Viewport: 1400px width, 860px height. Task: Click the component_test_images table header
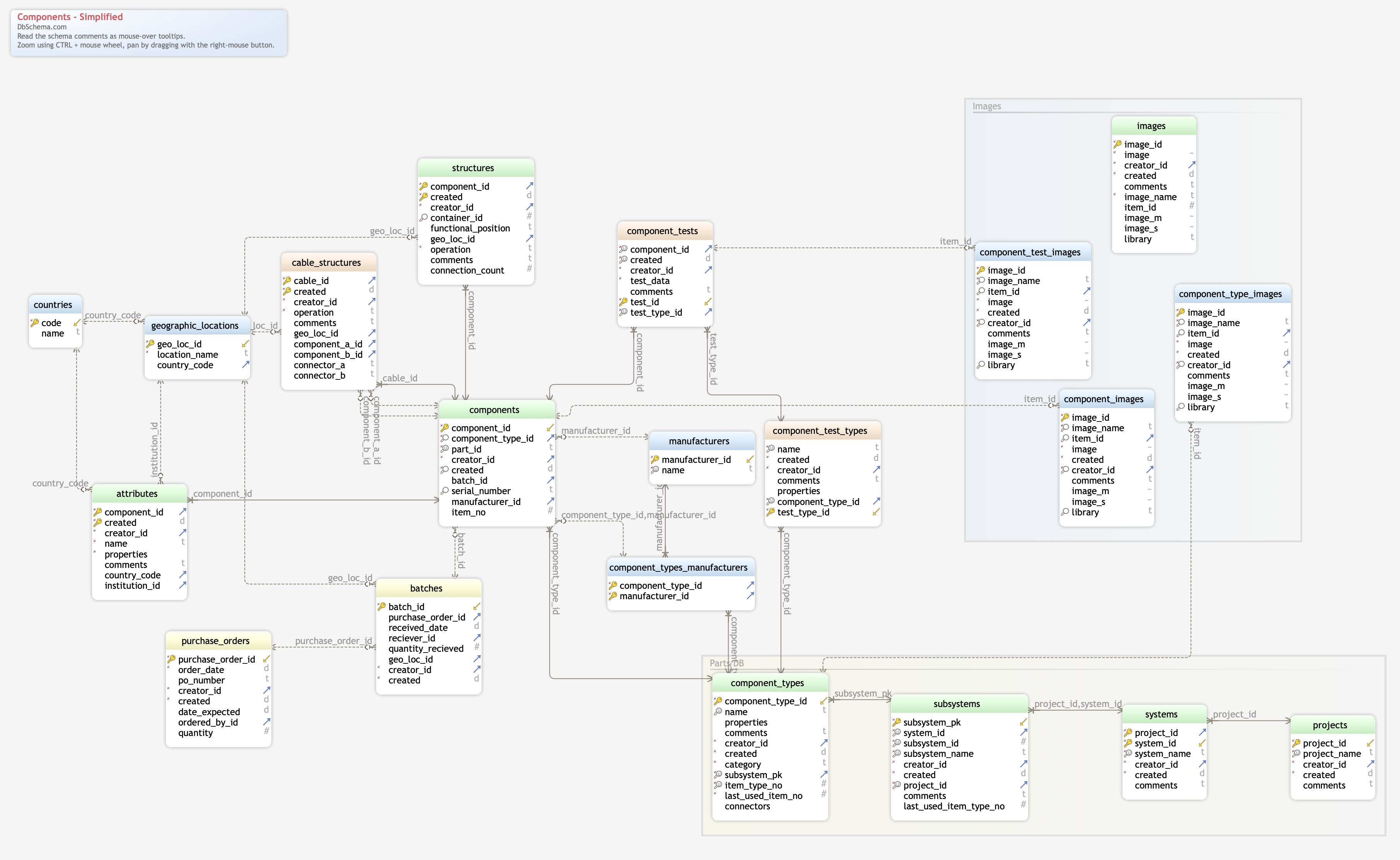(x=1032, y=252)
